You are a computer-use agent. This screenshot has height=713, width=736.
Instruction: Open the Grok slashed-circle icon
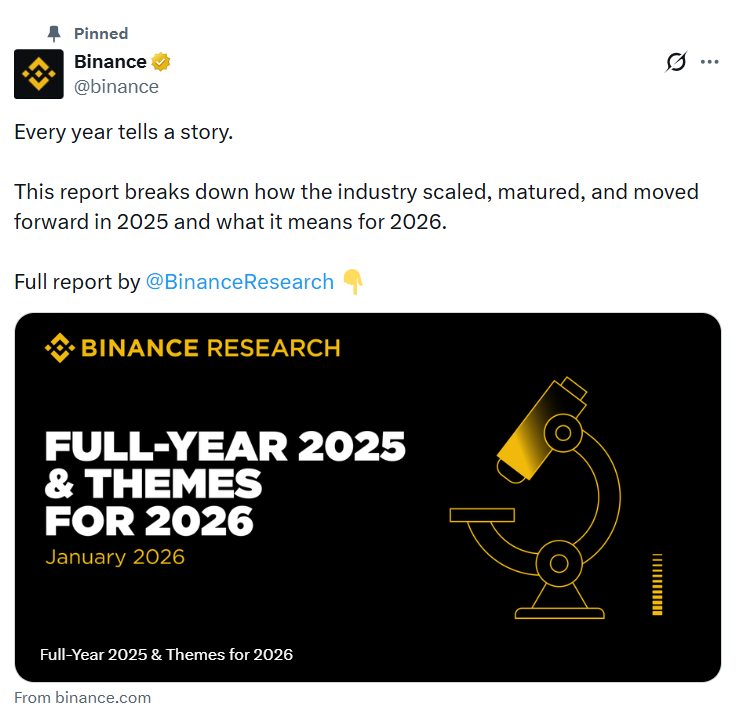pyautogui.click(x=676, y=62)
